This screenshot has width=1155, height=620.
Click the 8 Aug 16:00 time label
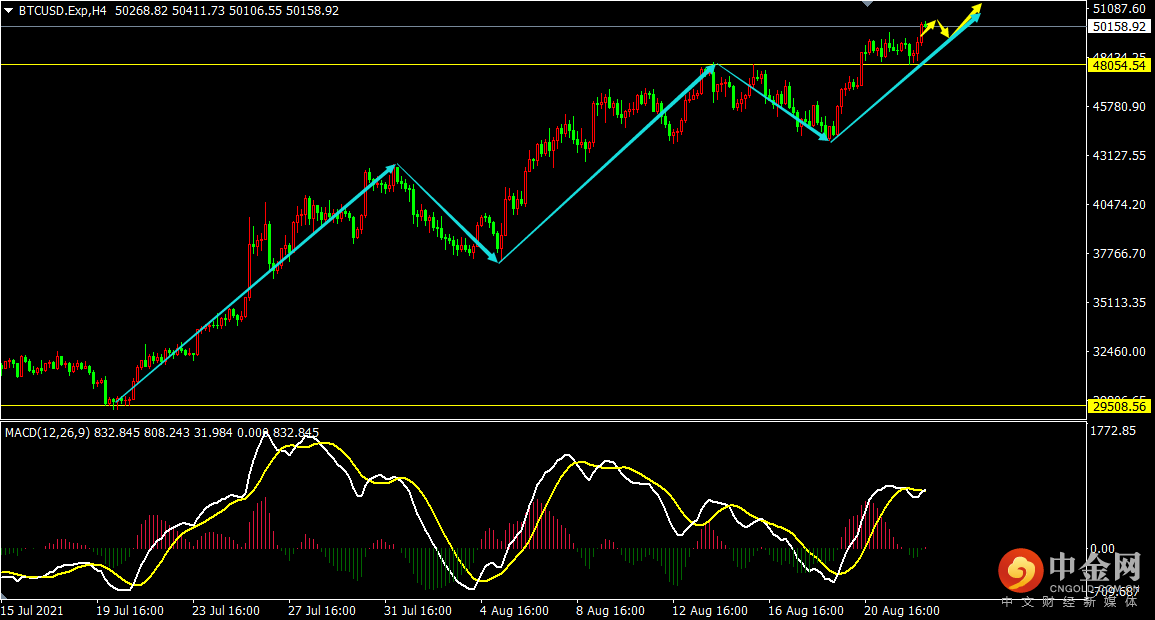pos(611,611)
